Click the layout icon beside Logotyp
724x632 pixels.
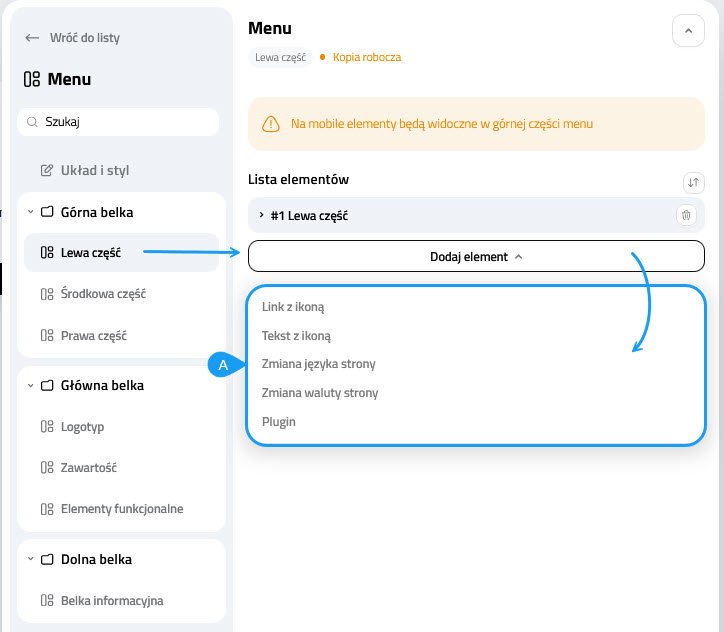click(x=46, y=427)
